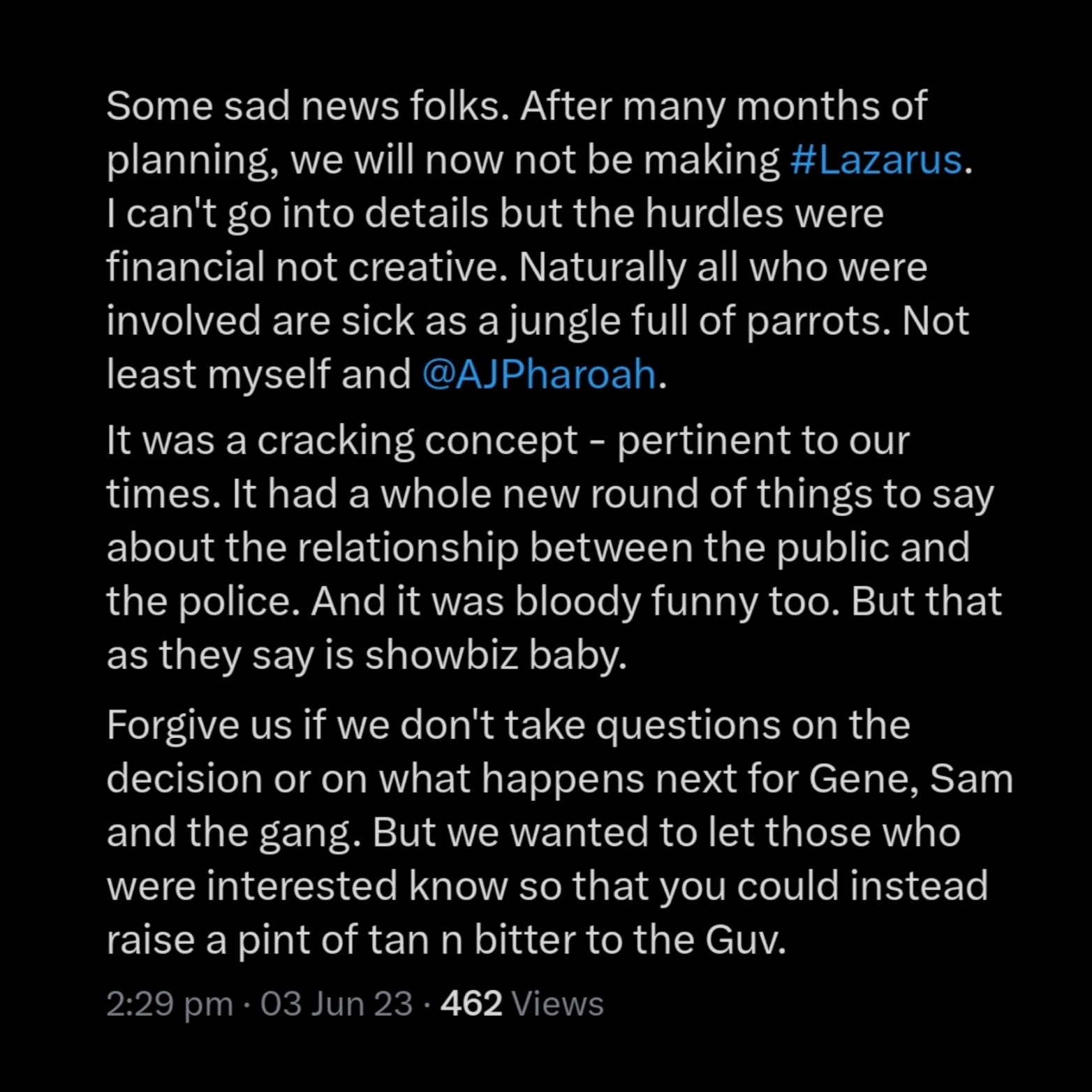Click the text "It was a cracking concept"
This screenshot has height=1092, width=1092.
pos(342,441)
